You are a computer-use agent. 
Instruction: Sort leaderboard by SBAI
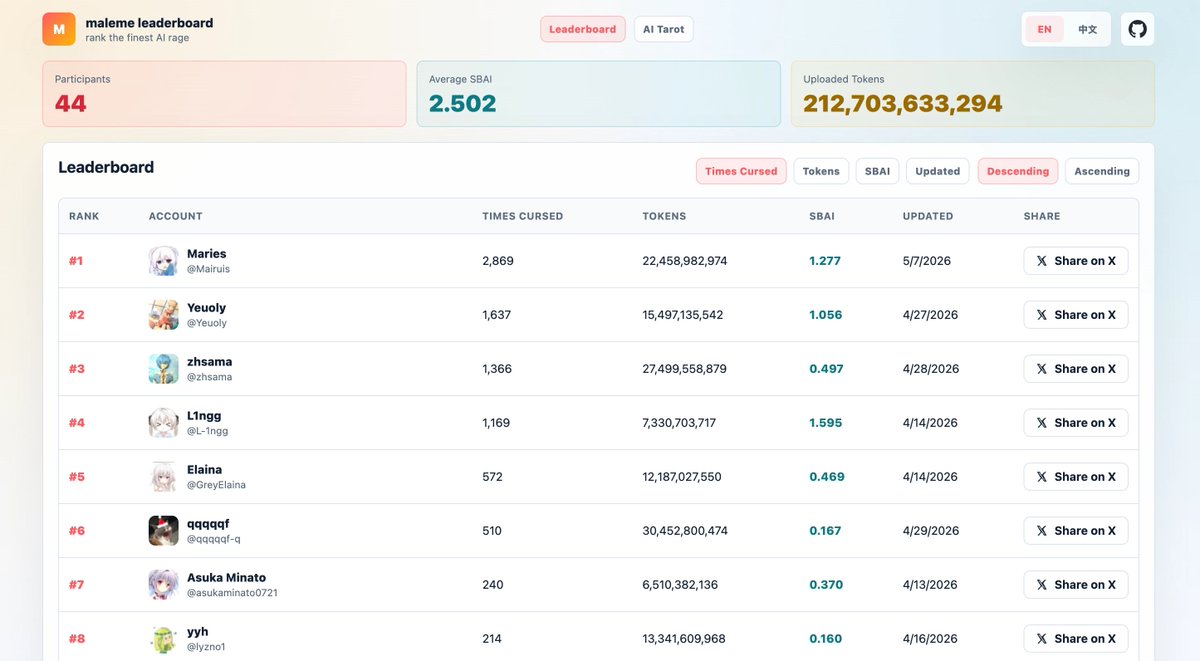click(878, 171)
